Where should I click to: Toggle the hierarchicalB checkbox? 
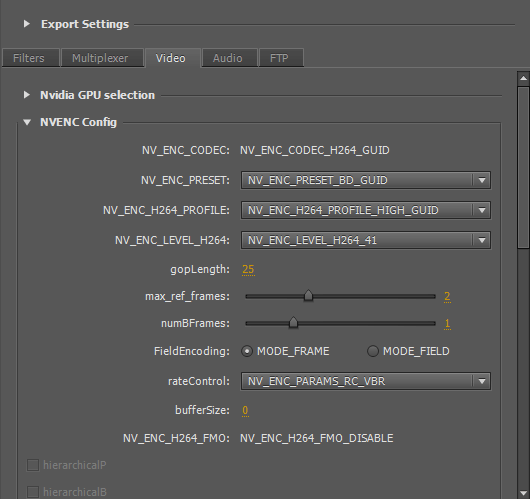(x=33, y=492)
